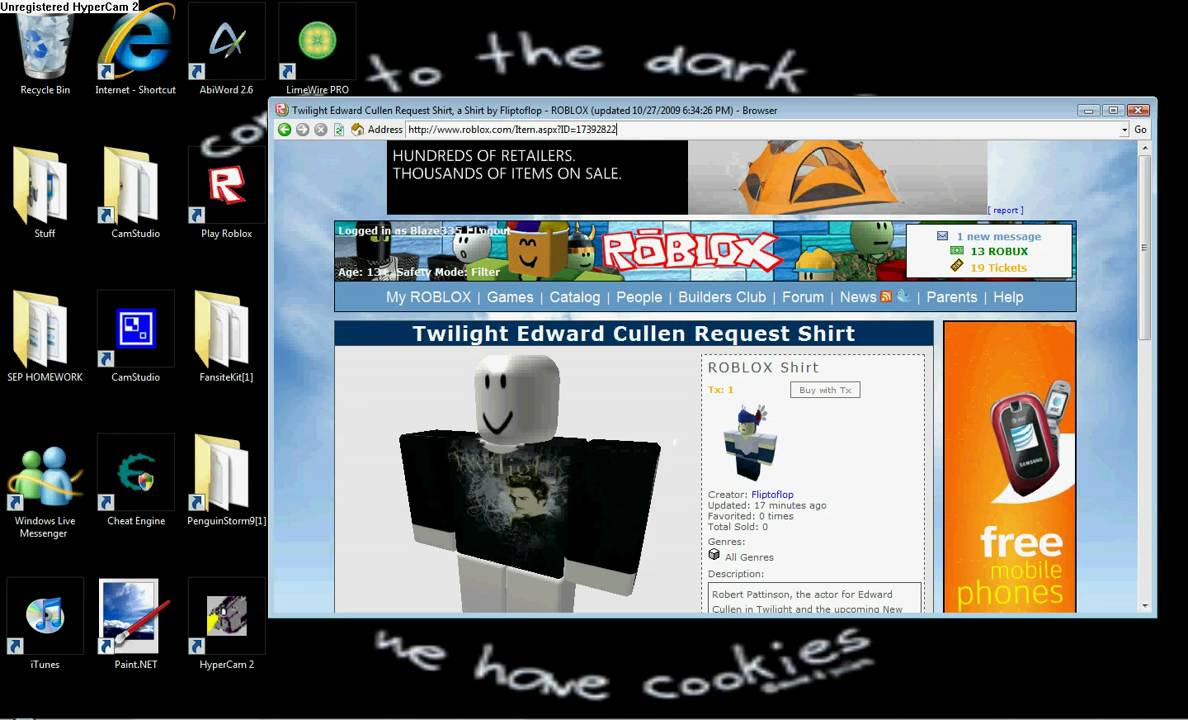The height and width of the screenshot is (720, 1188).
Task: Click the 13 ROBUX balance link
Action: (999, 252)
